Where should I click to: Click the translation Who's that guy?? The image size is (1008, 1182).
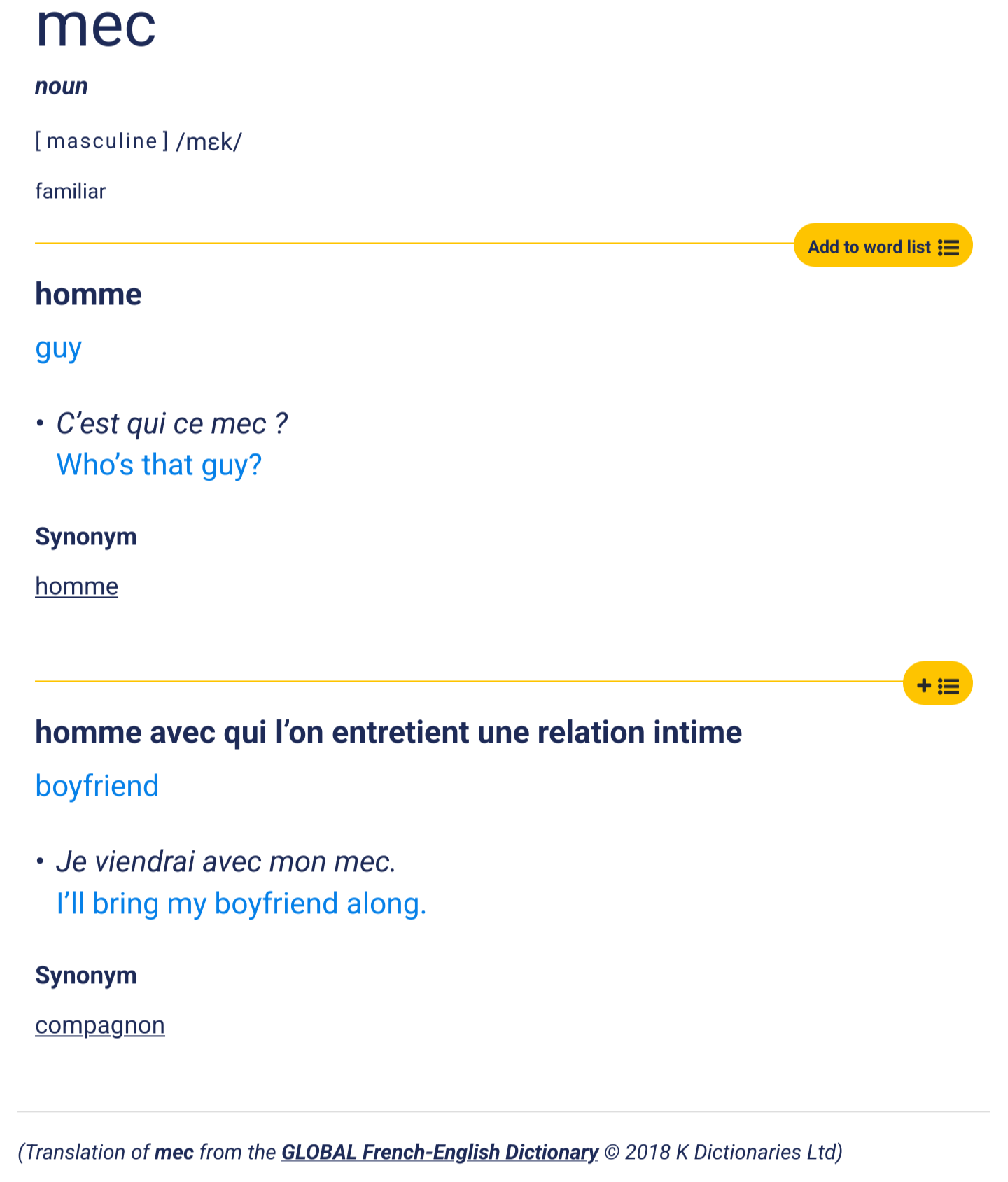159,465
